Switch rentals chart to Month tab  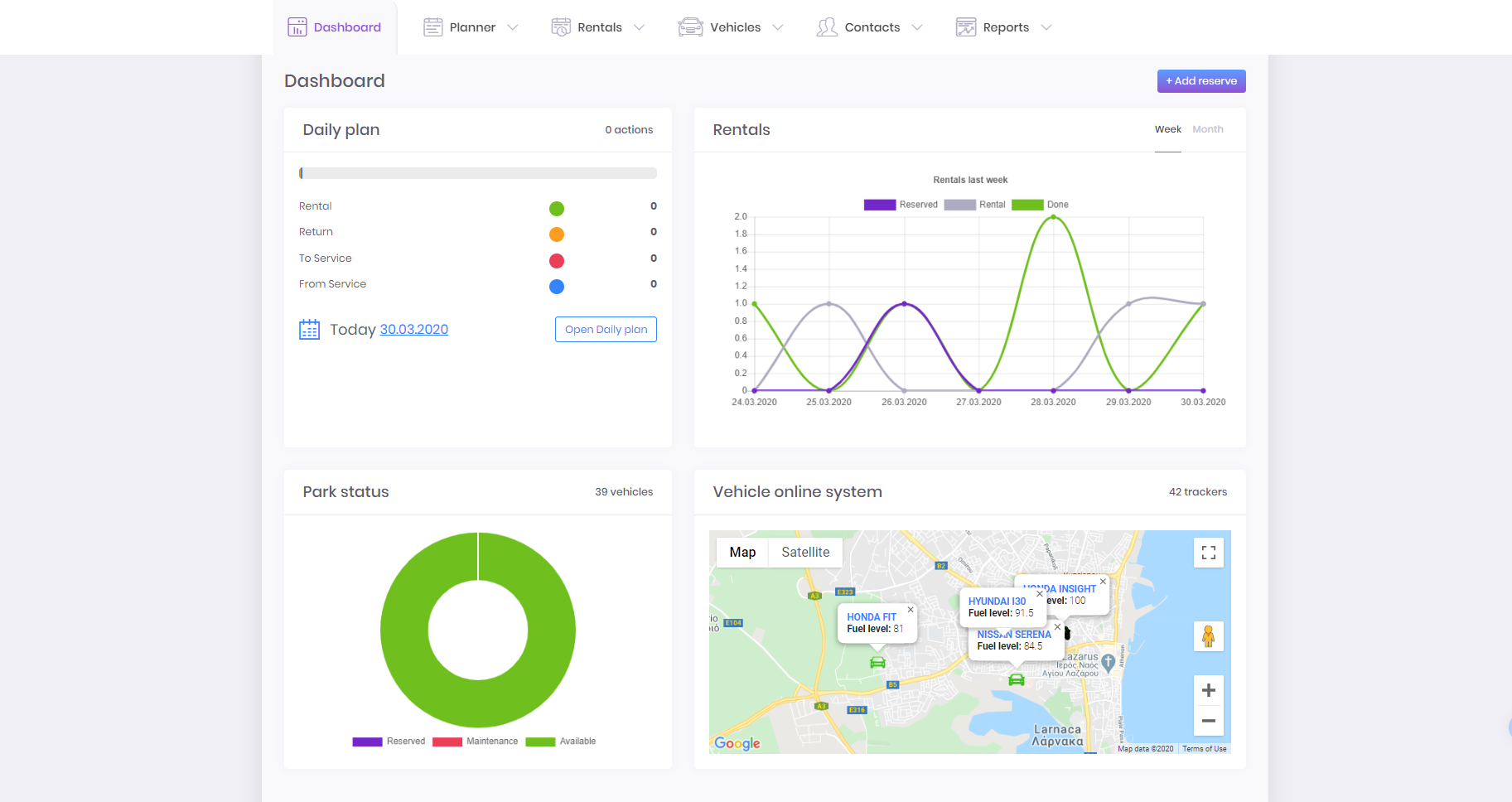click(1207, 129)
